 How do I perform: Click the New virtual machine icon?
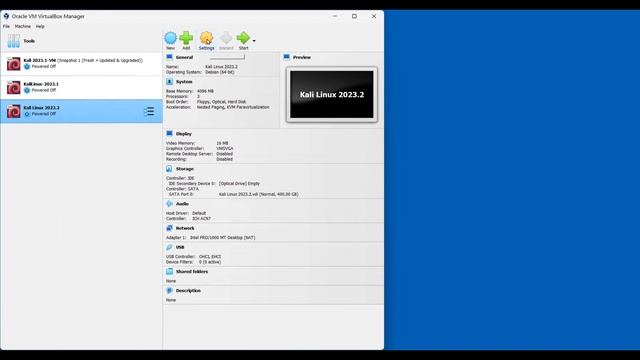(170, 38)
